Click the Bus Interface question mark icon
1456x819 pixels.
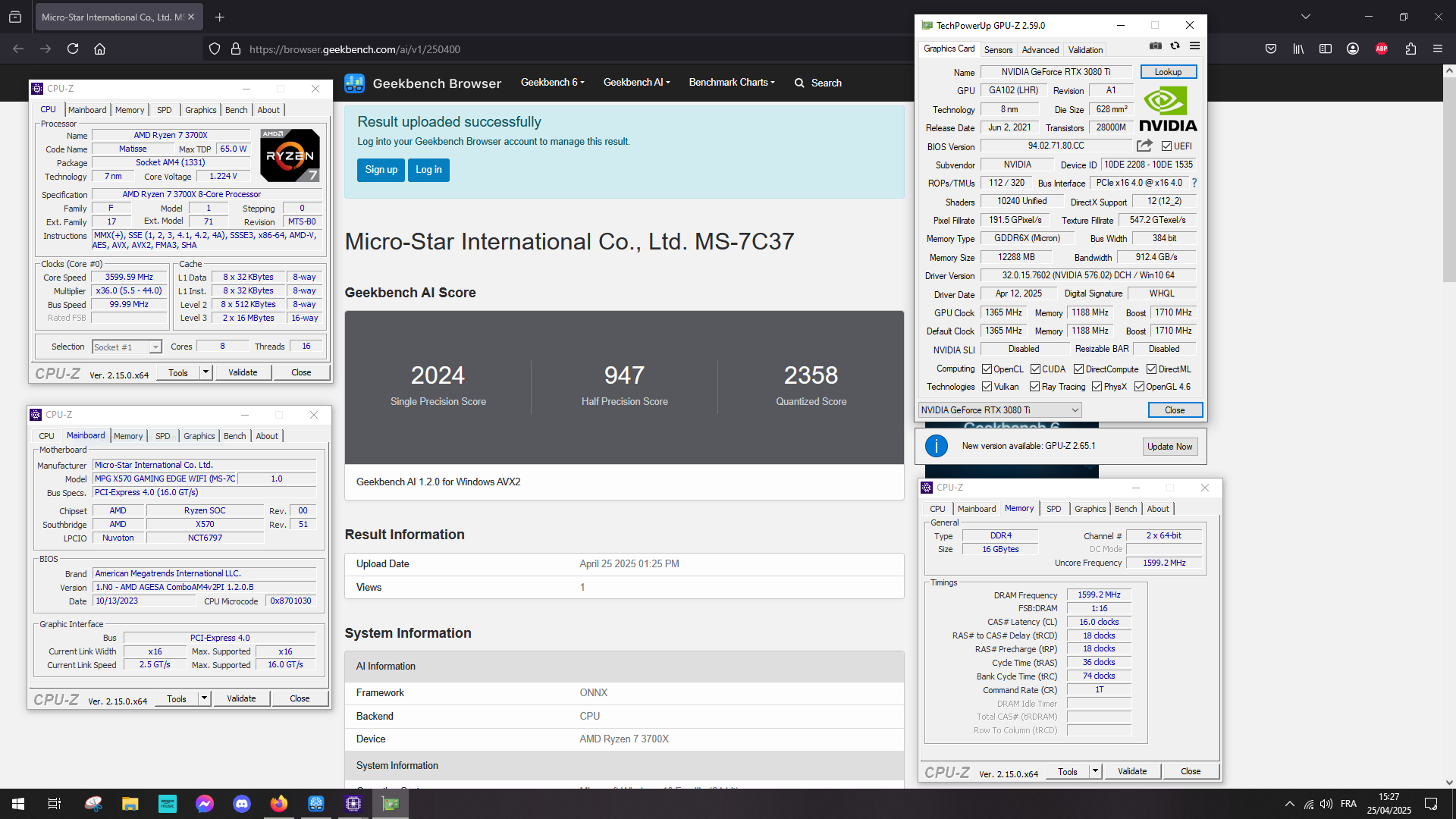1194,183
